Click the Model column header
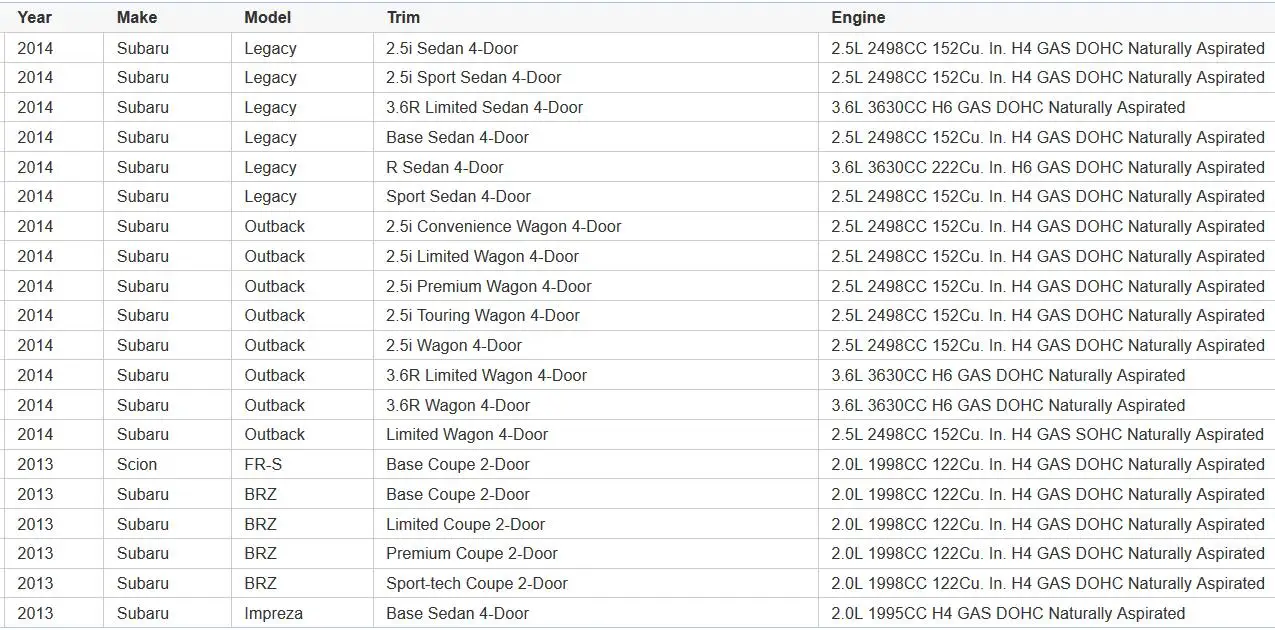This screenshot has height=630, width=1275. tap(302, 17)
